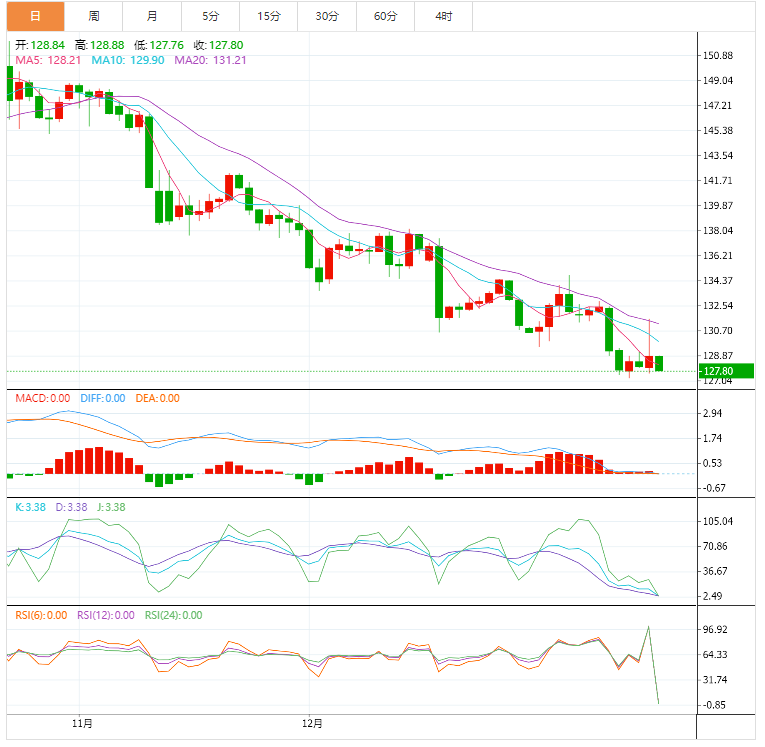Click the 128.87 price axis value
This screenshot has width=765, height=747.
717,356
